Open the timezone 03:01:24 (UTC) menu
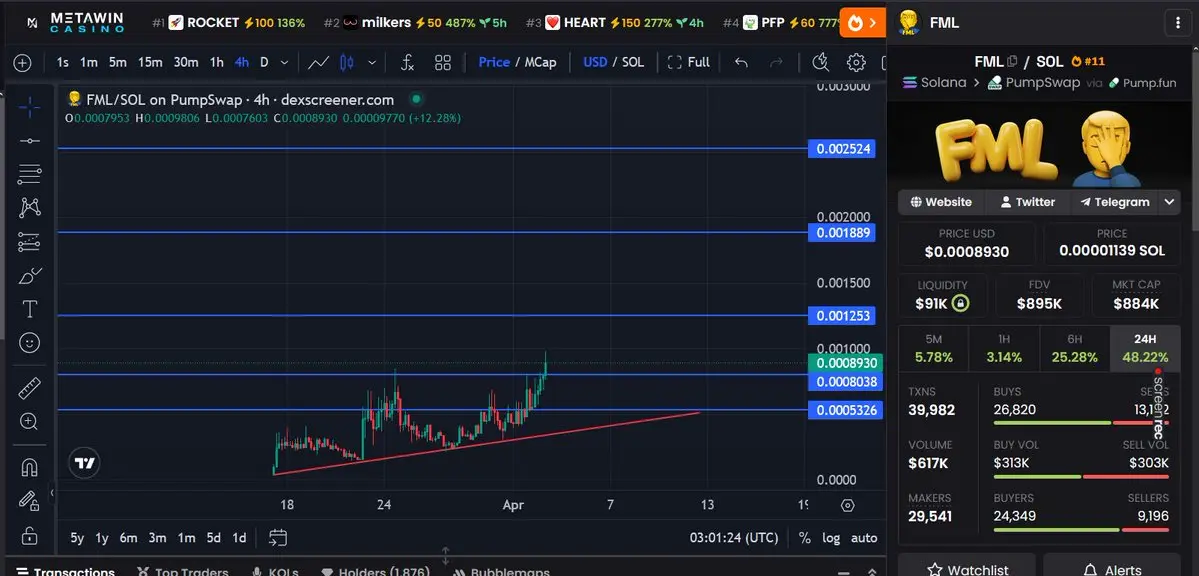Viewport: 1199px width, 576px height. point(736,538)
